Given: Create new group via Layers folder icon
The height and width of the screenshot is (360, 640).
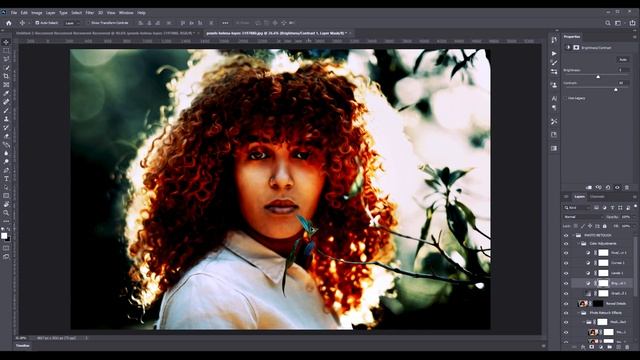Looking at the screenshot, I should (609, 347).
